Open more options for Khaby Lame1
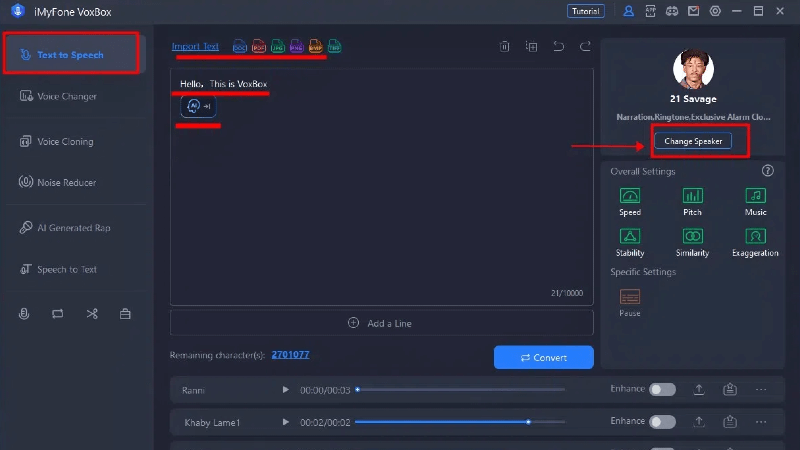Screen dimensions: 800x450 coord(761,422)
